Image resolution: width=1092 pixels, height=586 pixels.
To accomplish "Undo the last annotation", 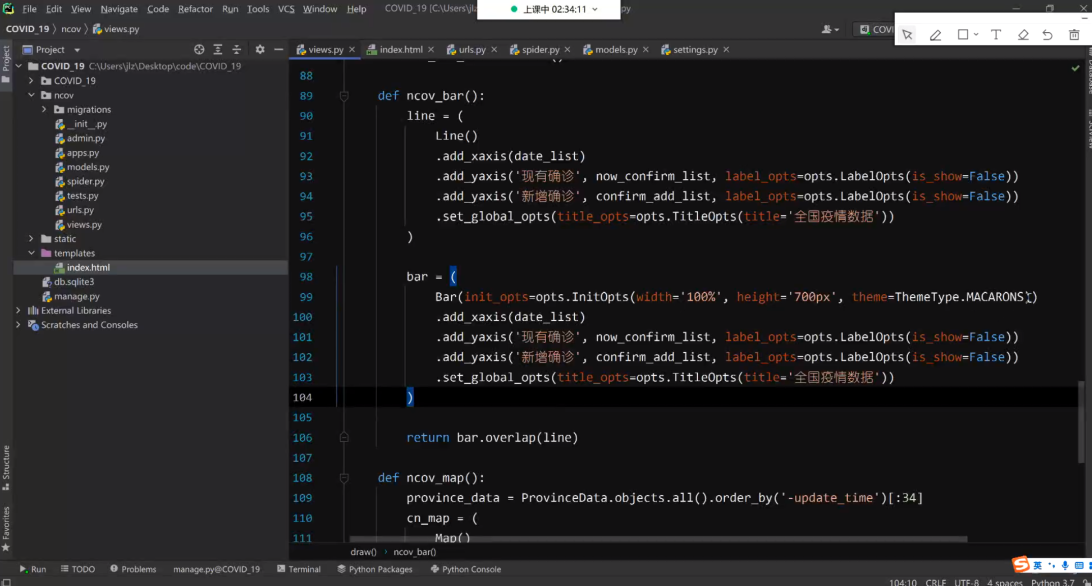I will 1047,34.
